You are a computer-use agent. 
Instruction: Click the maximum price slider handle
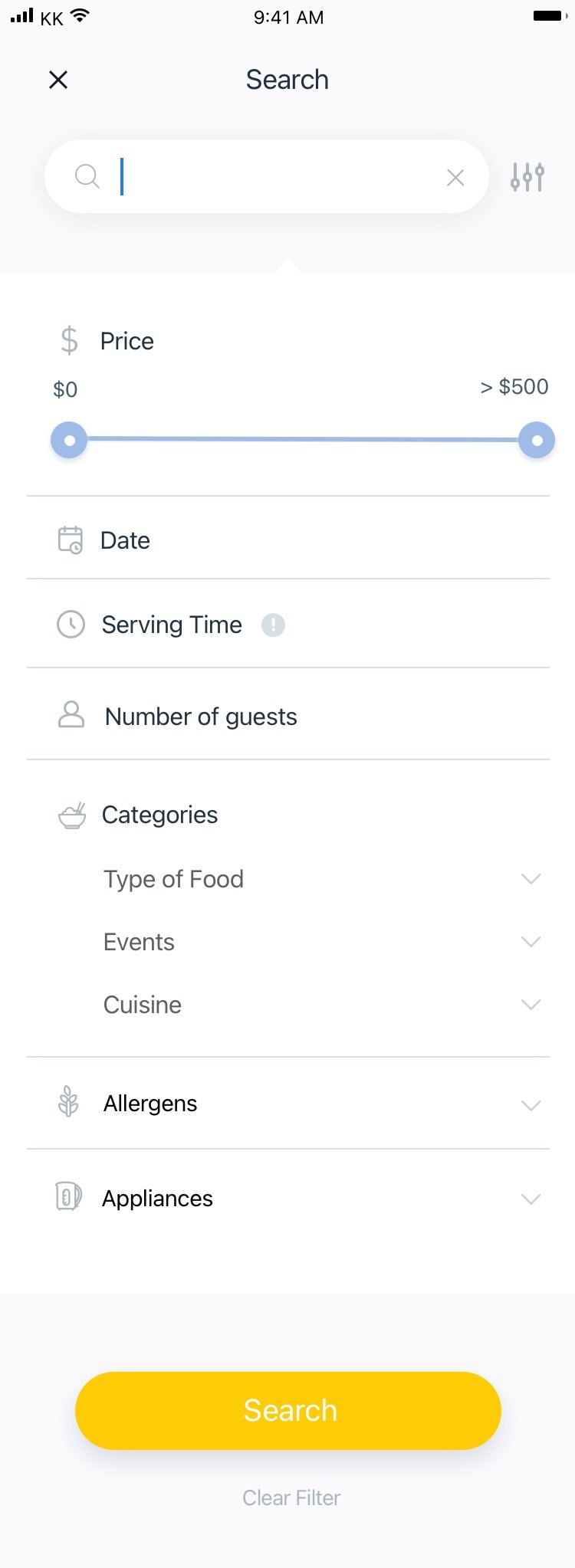click(x=537, y=440)
